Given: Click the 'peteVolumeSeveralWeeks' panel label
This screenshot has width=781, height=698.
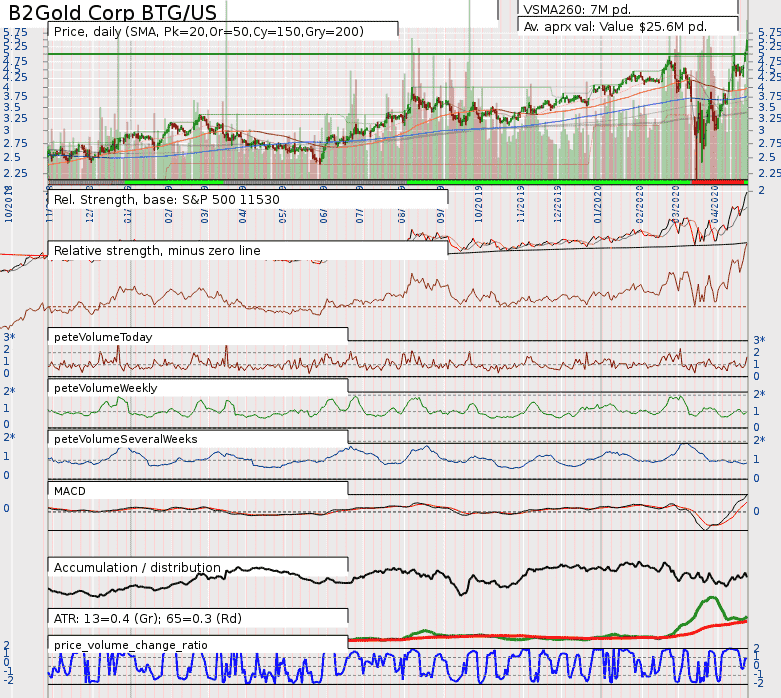Looking at the screenshot, I should (x=126, y=439).
